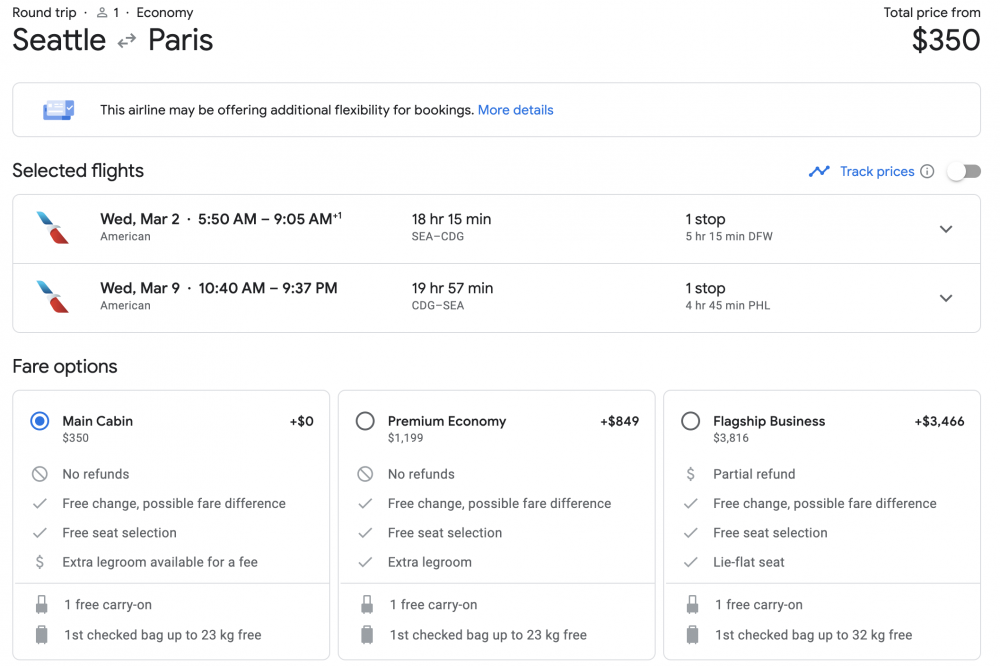Select the Main Cabin fare option

tap(40, 421)
